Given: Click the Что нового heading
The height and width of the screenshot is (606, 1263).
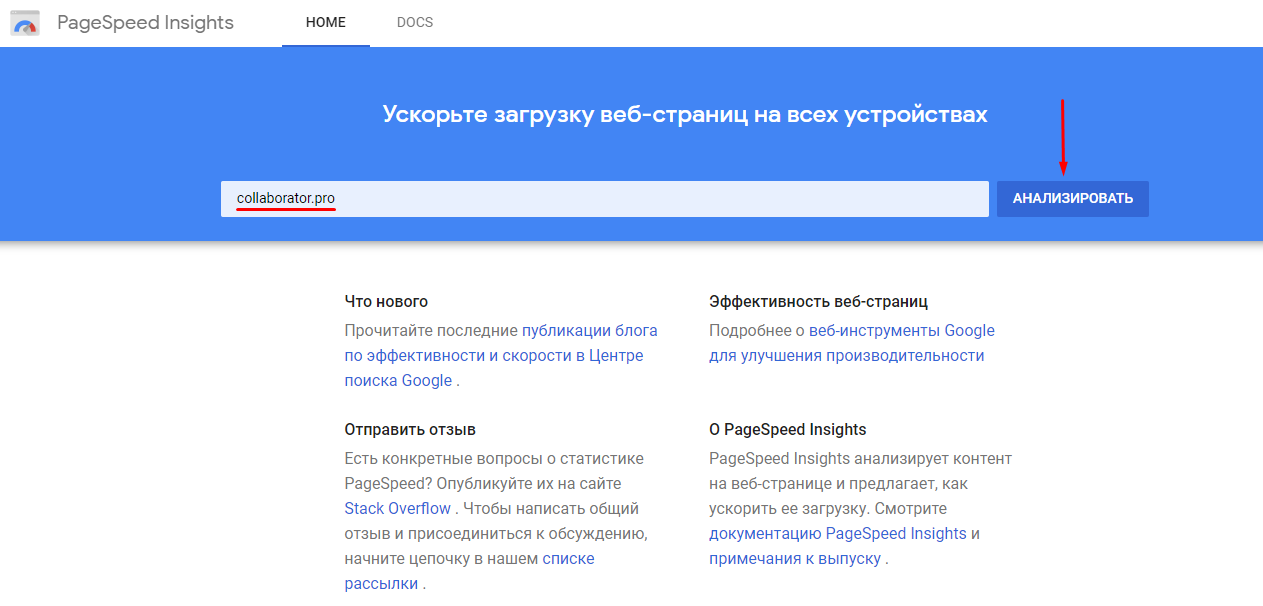Looking at the screenshot, I should [x=386, y=301].
